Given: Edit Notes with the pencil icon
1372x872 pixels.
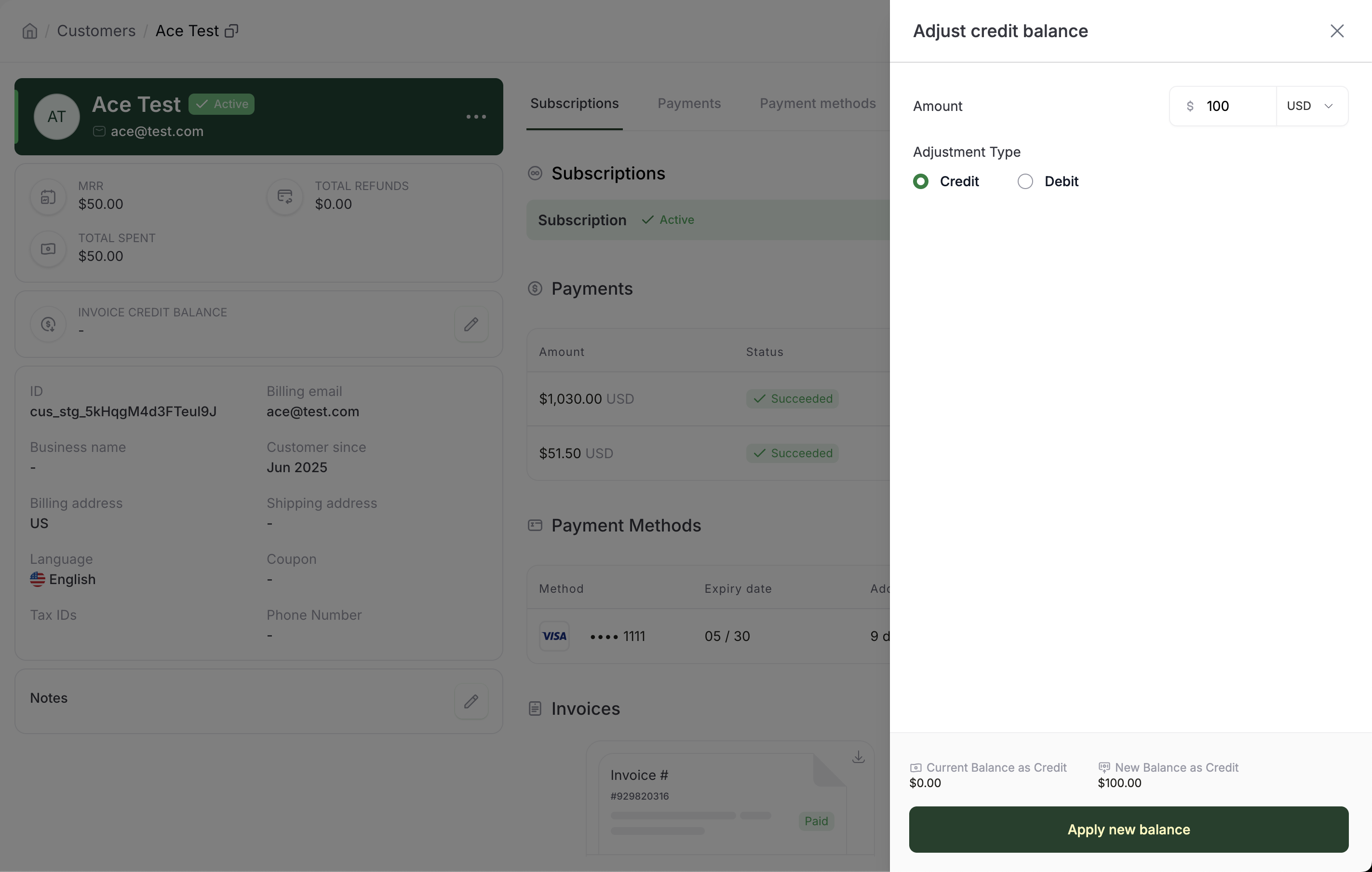Looking at the screenshot, I should (471, 701).
